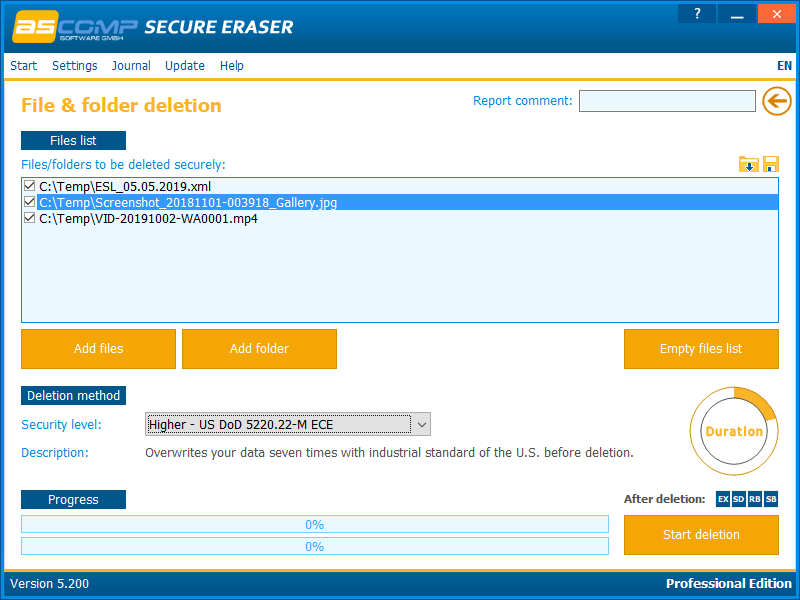The image size is (800, 600).
Task: Click inside the Report comment field
Action: 667,100
